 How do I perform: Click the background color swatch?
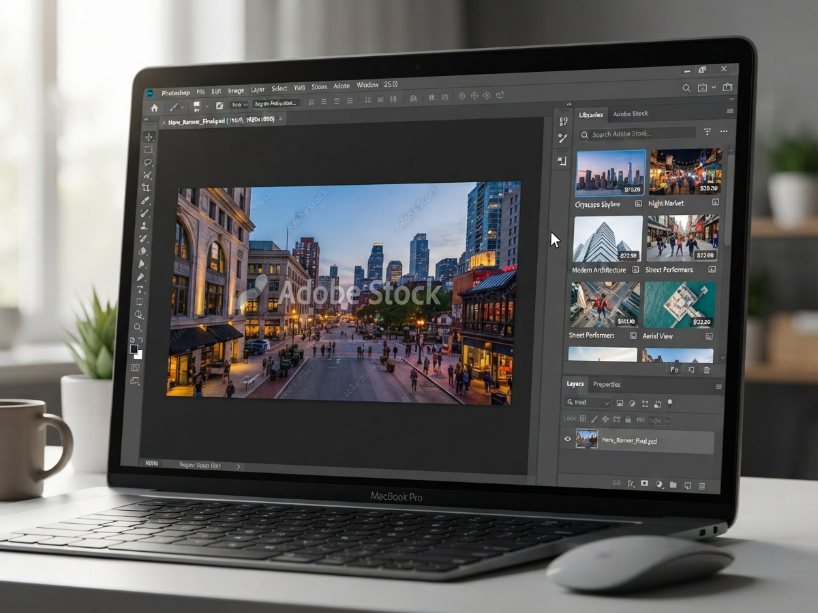click(138, 355)
